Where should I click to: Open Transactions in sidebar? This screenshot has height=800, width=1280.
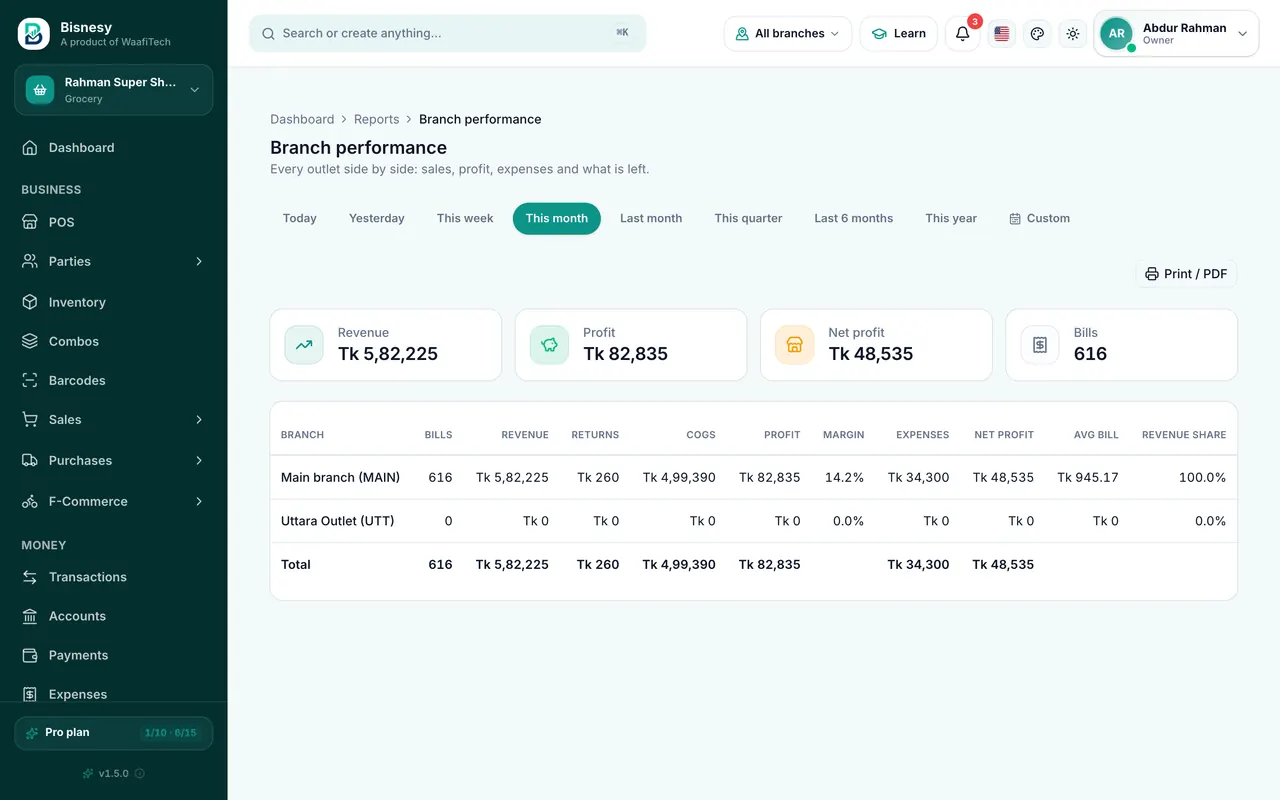click(x=114, y=577)
